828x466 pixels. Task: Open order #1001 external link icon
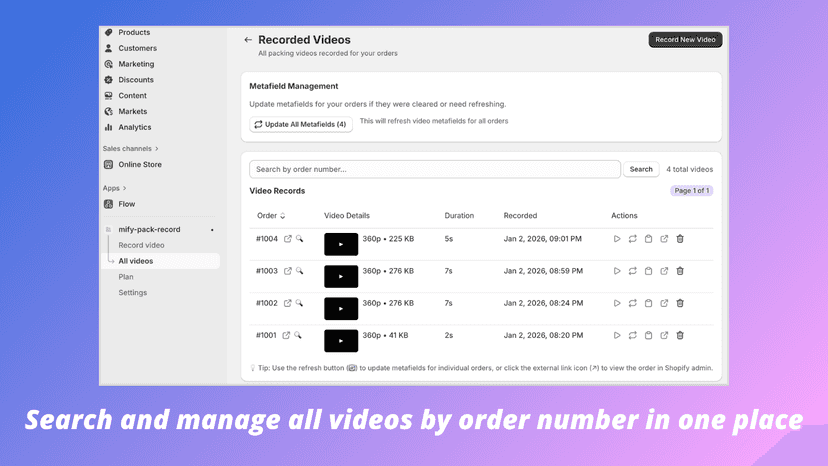pyautogui.click(x=286, y=335)
